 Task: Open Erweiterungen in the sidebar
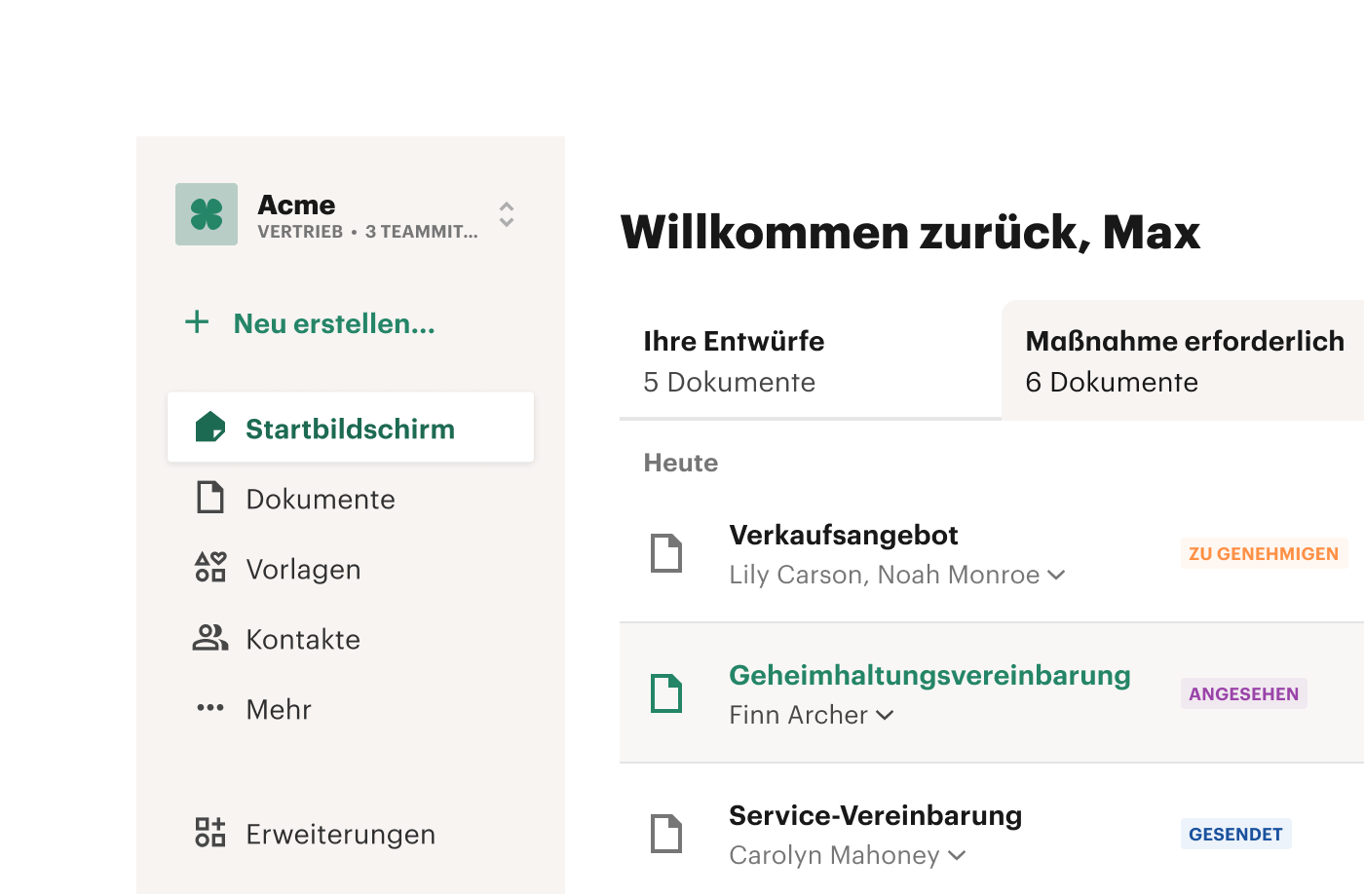(340, 834)
